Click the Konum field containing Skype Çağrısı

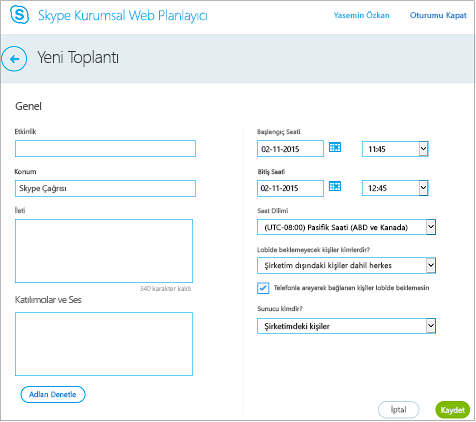coord(105,188)
